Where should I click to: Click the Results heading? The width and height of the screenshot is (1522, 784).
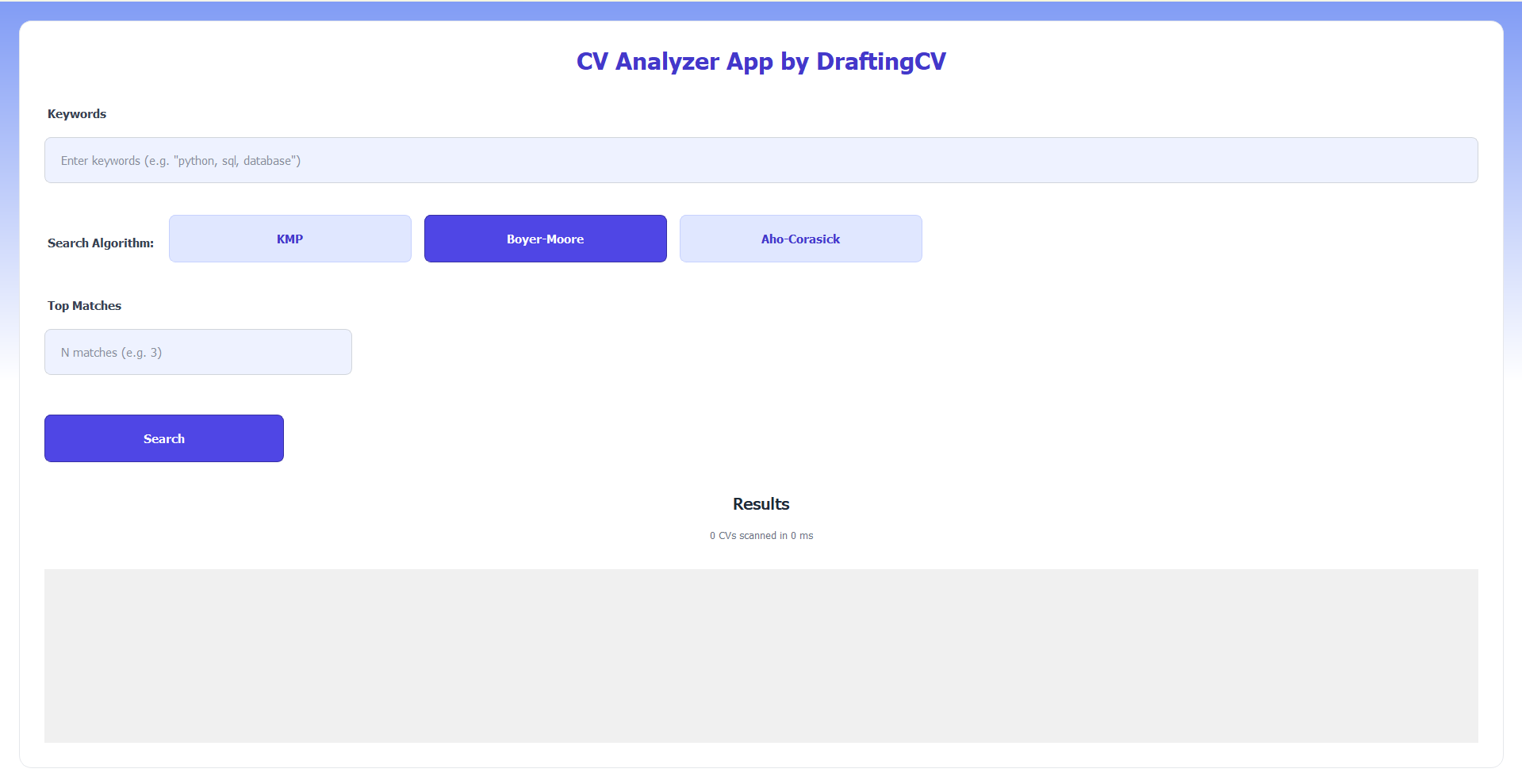[761, 504]
